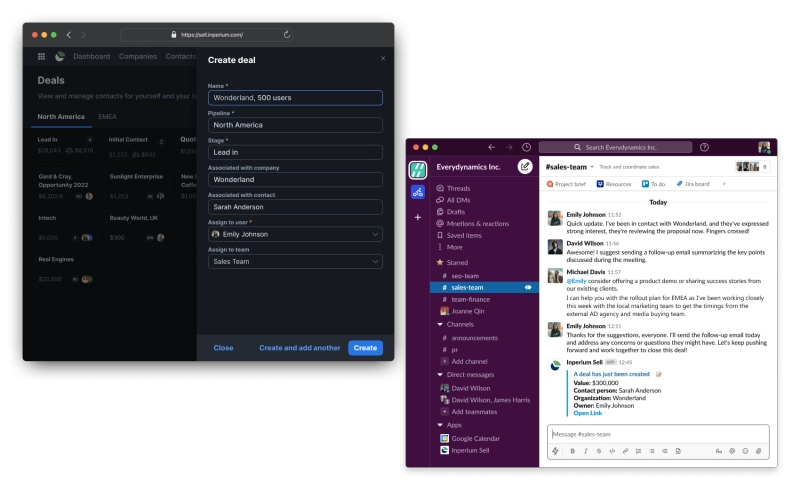The width and height of the screenshot is (800, 490).
Task: Collapse the Apps section in Slack
Action: click(x=440, y=425)
